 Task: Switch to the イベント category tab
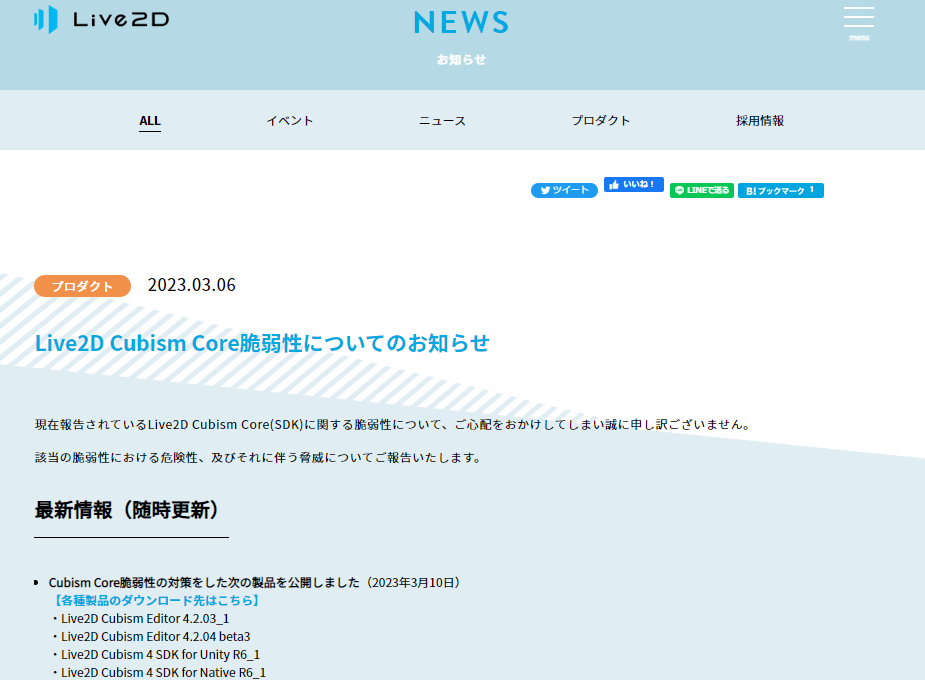(x=290, y=120)
